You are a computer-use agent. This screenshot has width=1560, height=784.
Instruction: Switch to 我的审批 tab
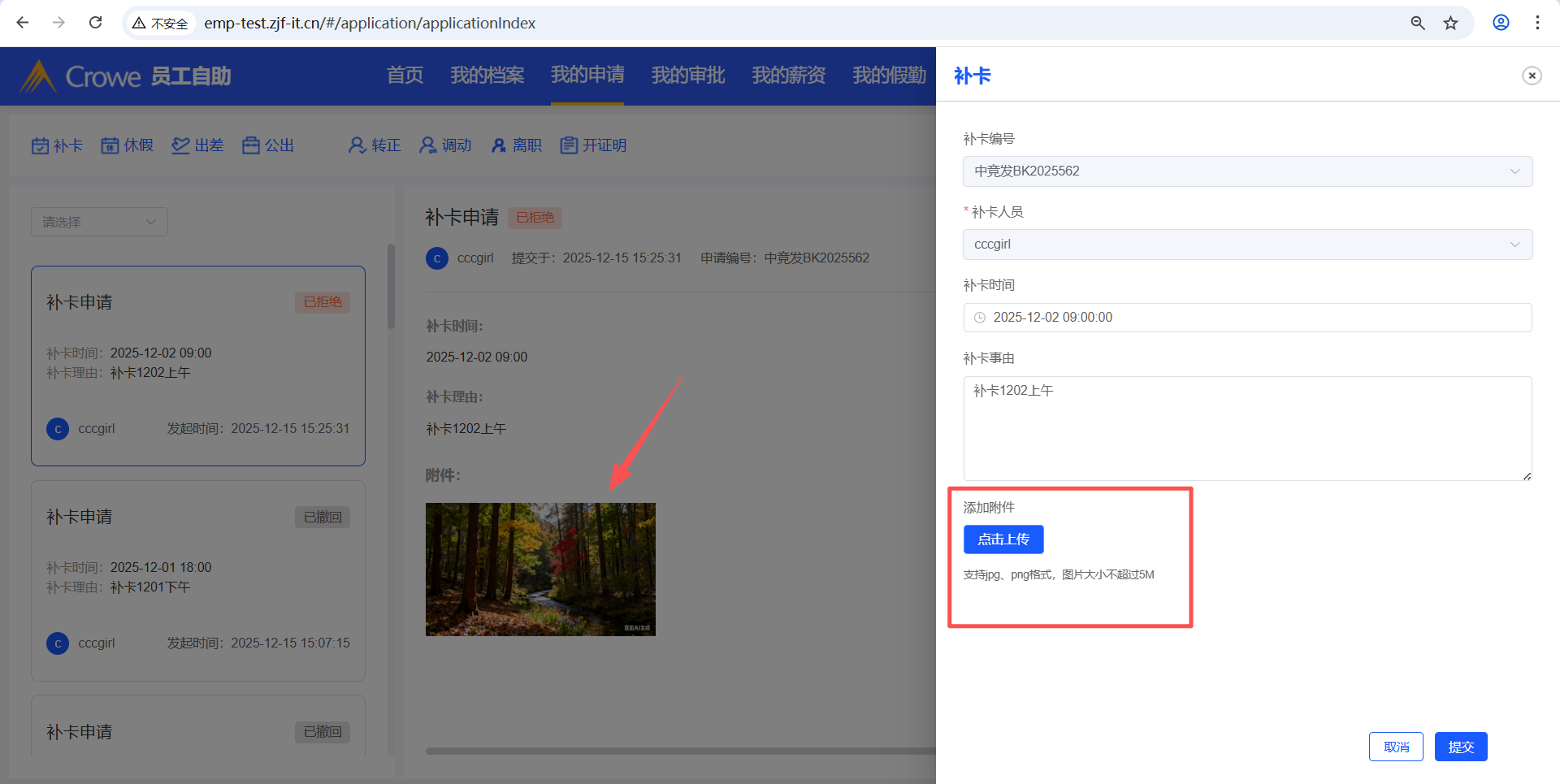687,76
